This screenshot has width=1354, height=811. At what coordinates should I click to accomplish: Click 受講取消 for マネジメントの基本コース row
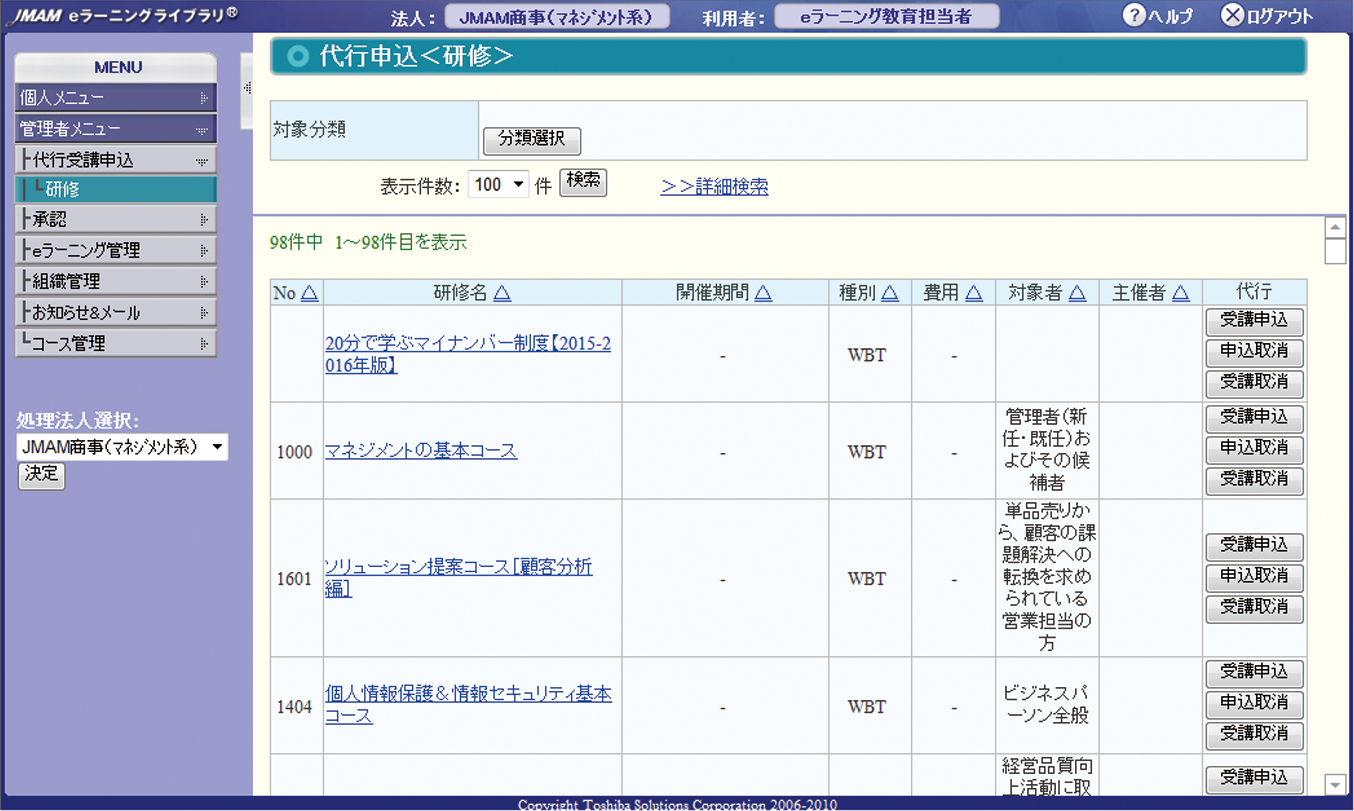pos(1254,480)
